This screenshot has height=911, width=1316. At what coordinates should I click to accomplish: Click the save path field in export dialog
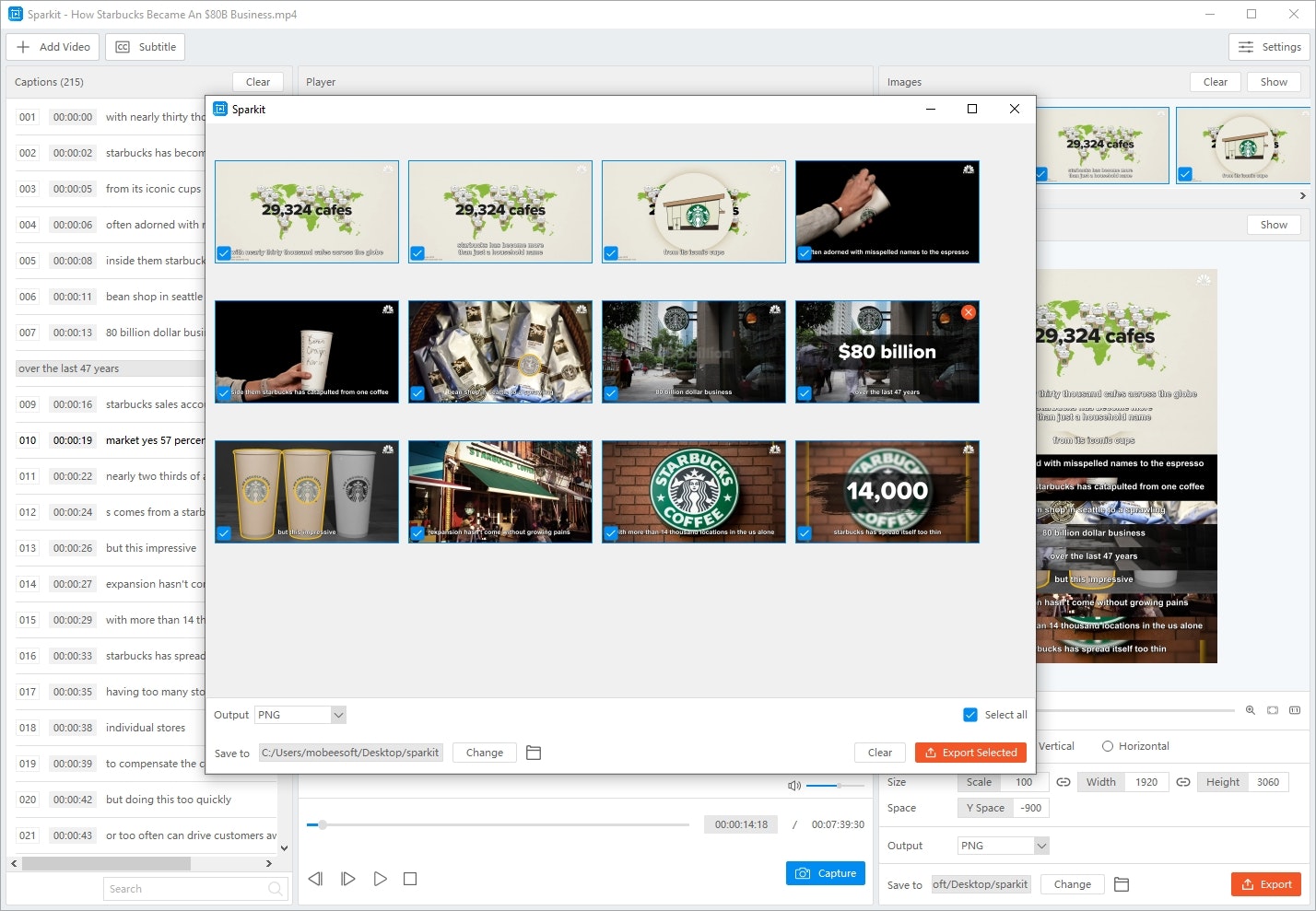pyautogui.click(x=351, y=753)
